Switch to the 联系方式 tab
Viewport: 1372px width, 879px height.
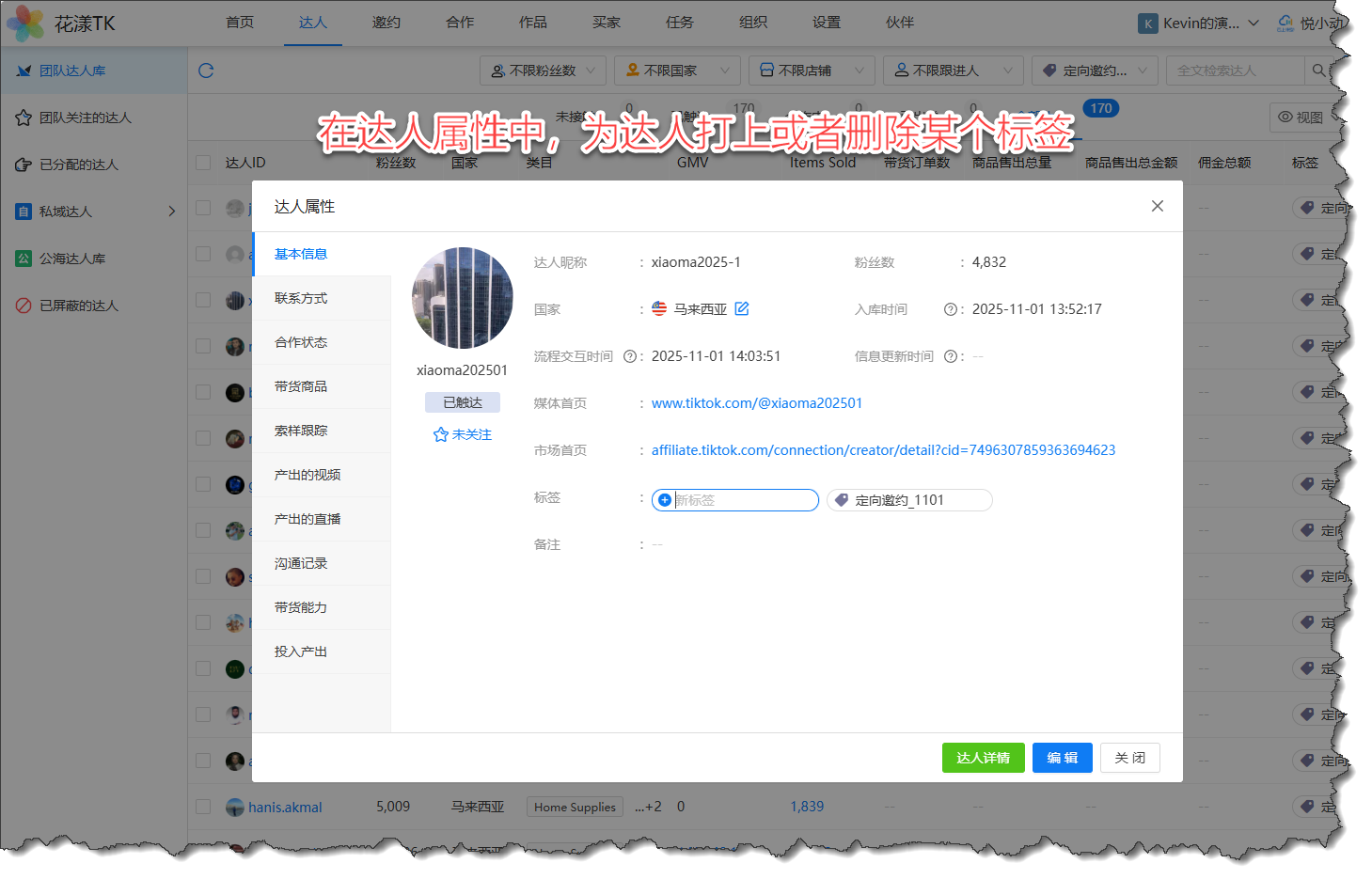pos(301,298)
